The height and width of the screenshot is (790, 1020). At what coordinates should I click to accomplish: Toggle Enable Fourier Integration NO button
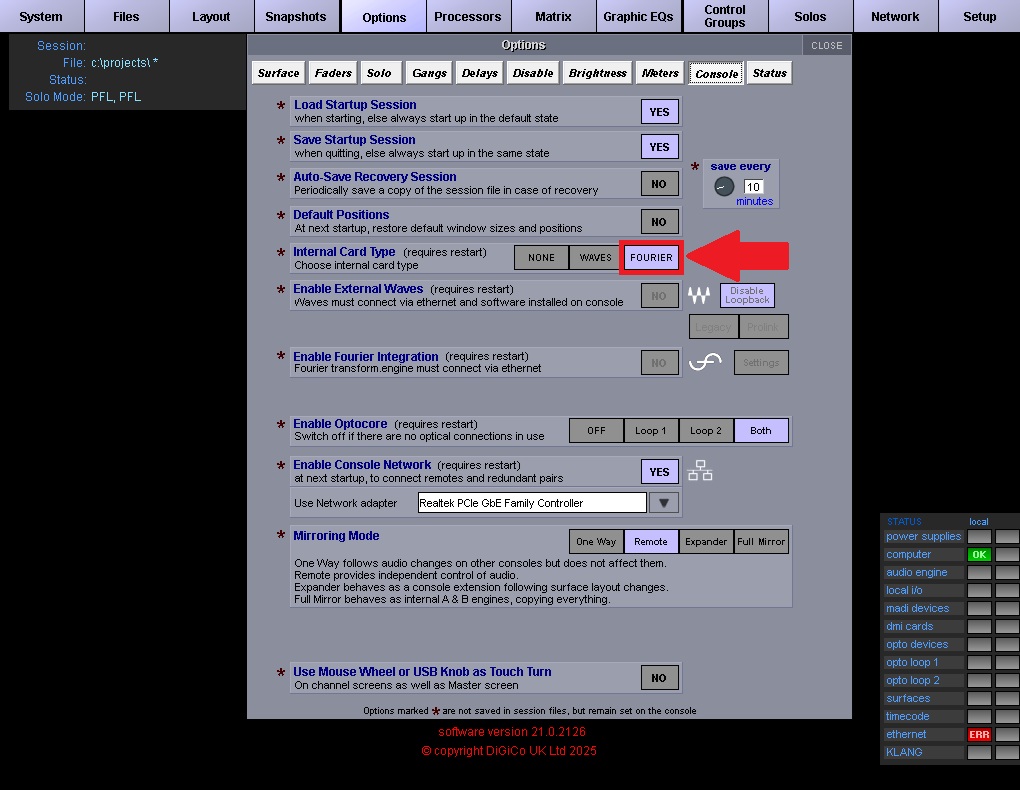(660, 363)
